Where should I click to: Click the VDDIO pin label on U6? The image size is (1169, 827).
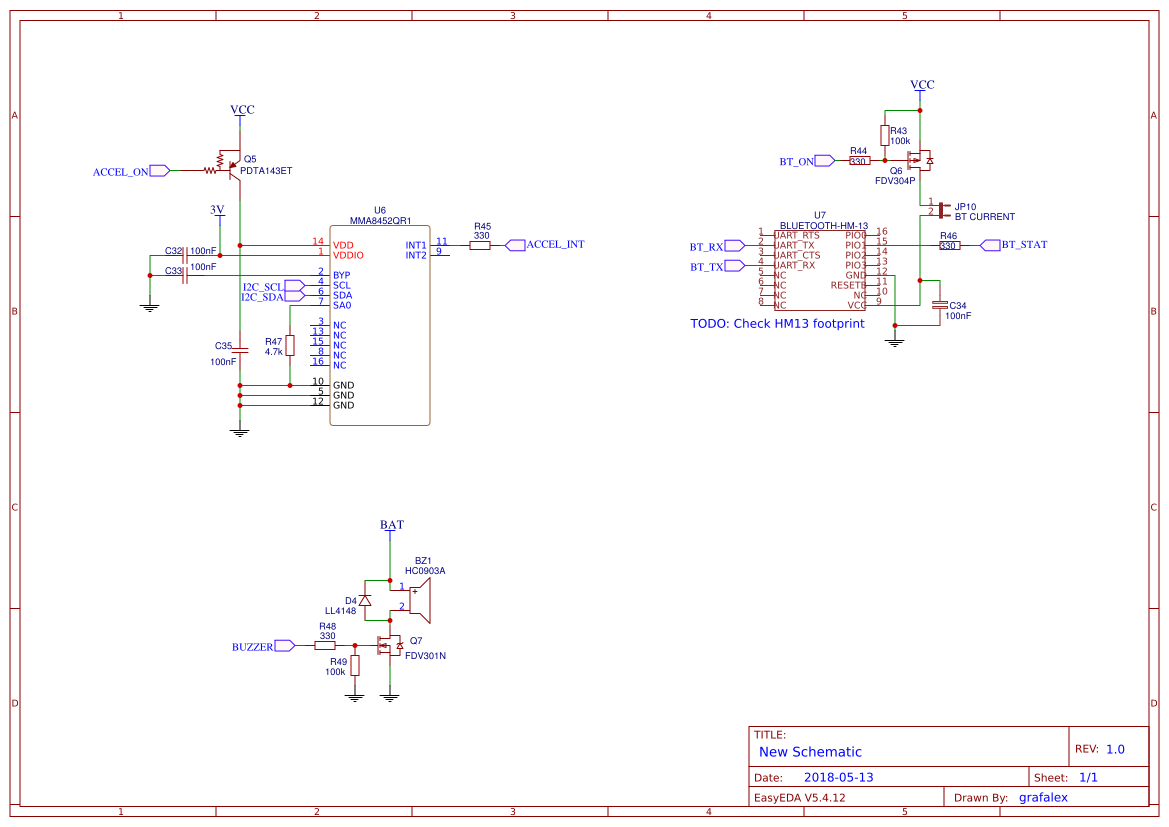pyautogui.click(x=348, y=255)
